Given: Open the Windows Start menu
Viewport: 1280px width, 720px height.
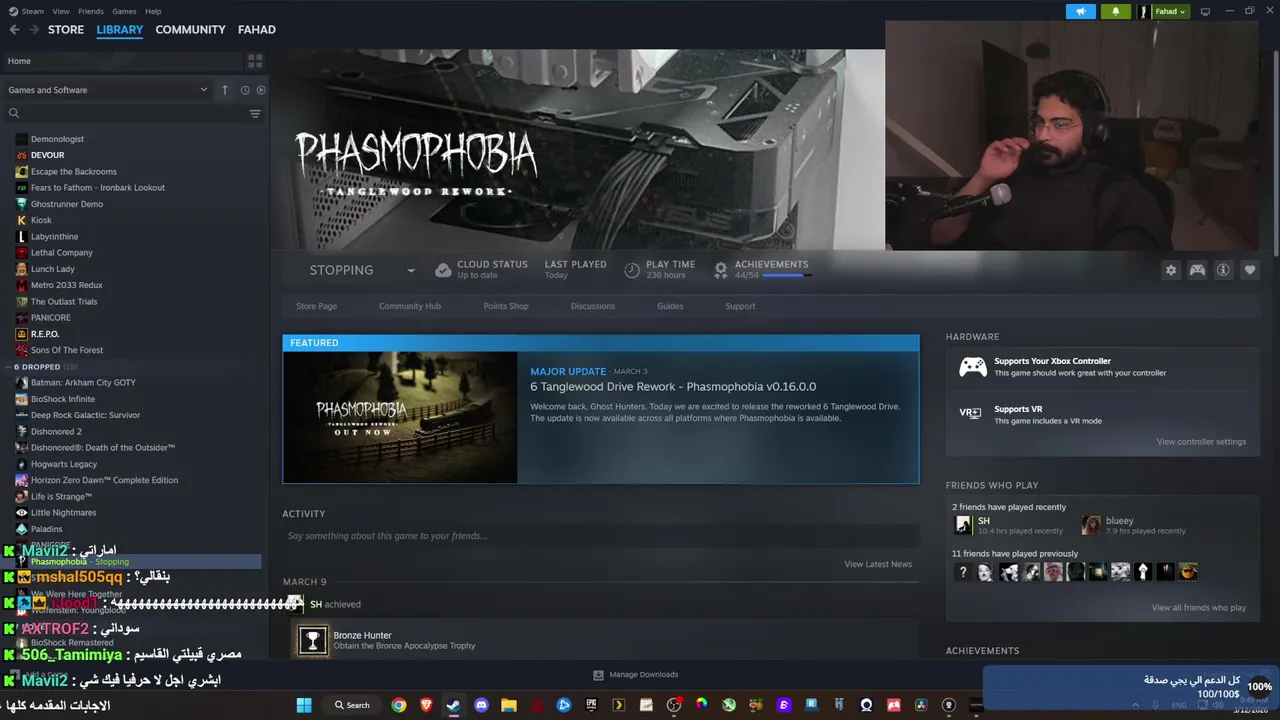Looking at the screenshot, I should point(304,705).
